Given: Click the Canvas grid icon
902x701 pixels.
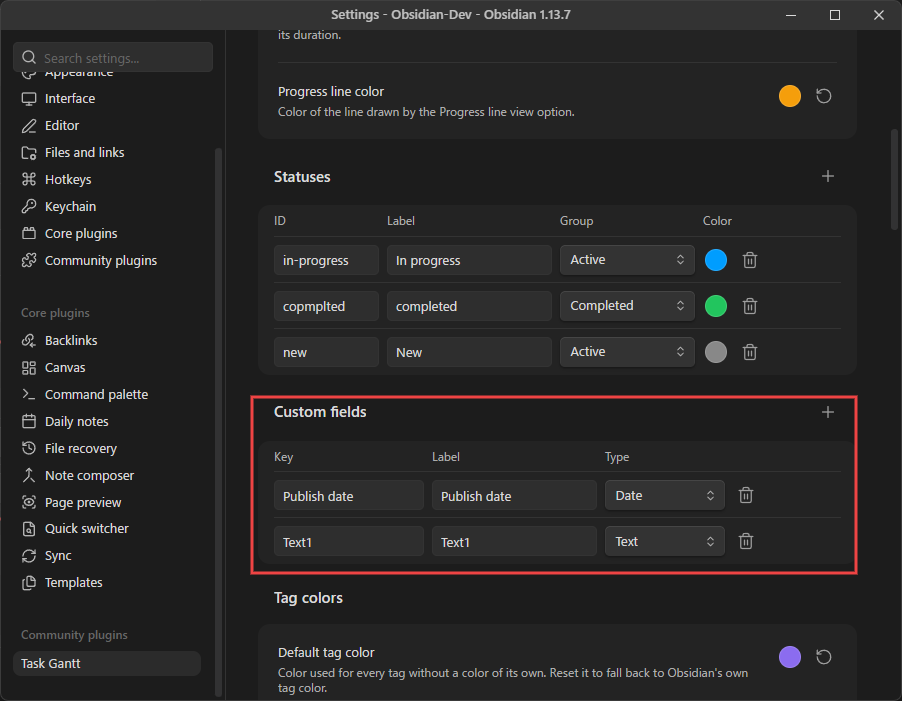Looking at the screenshot, I should coord(29,367).
